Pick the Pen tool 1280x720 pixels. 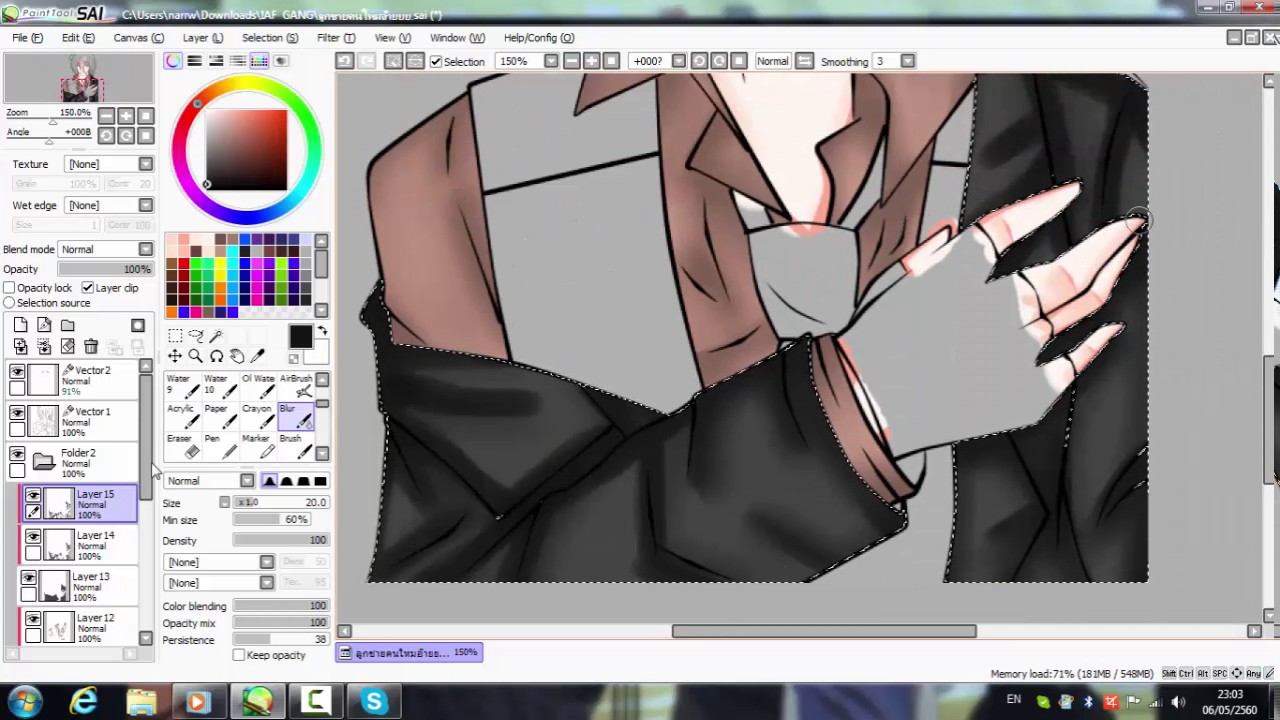pos(220,446)
